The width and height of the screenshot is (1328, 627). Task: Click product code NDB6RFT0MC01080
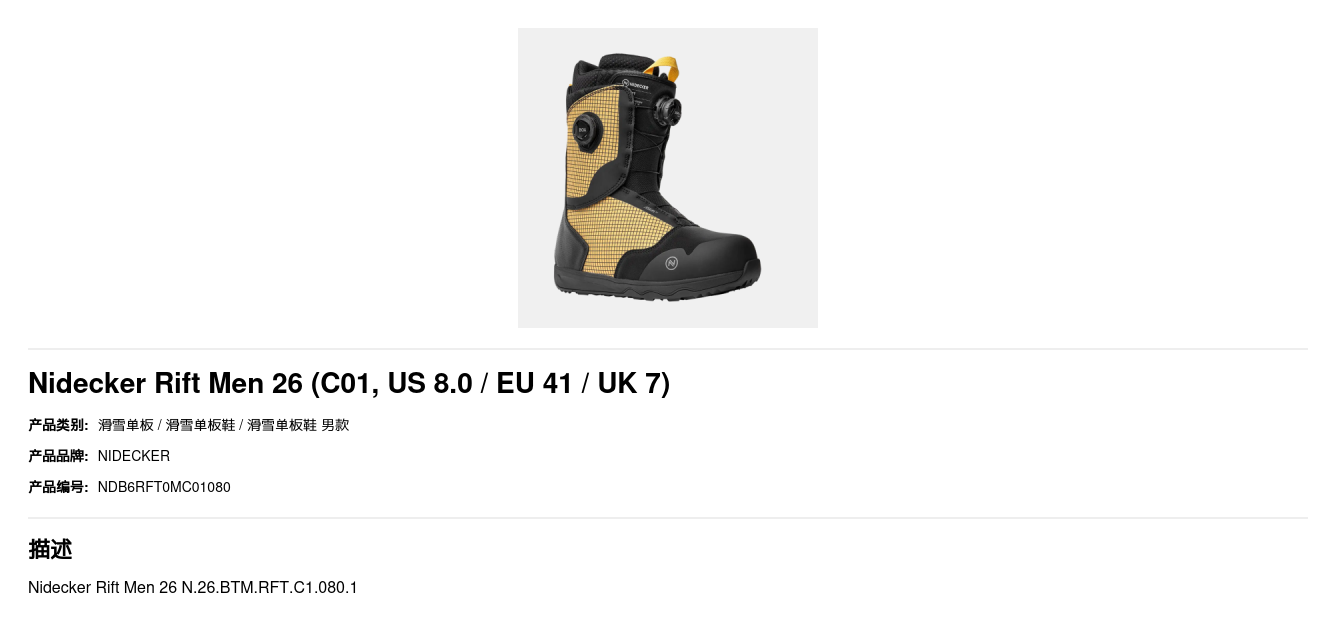[164, 487]
